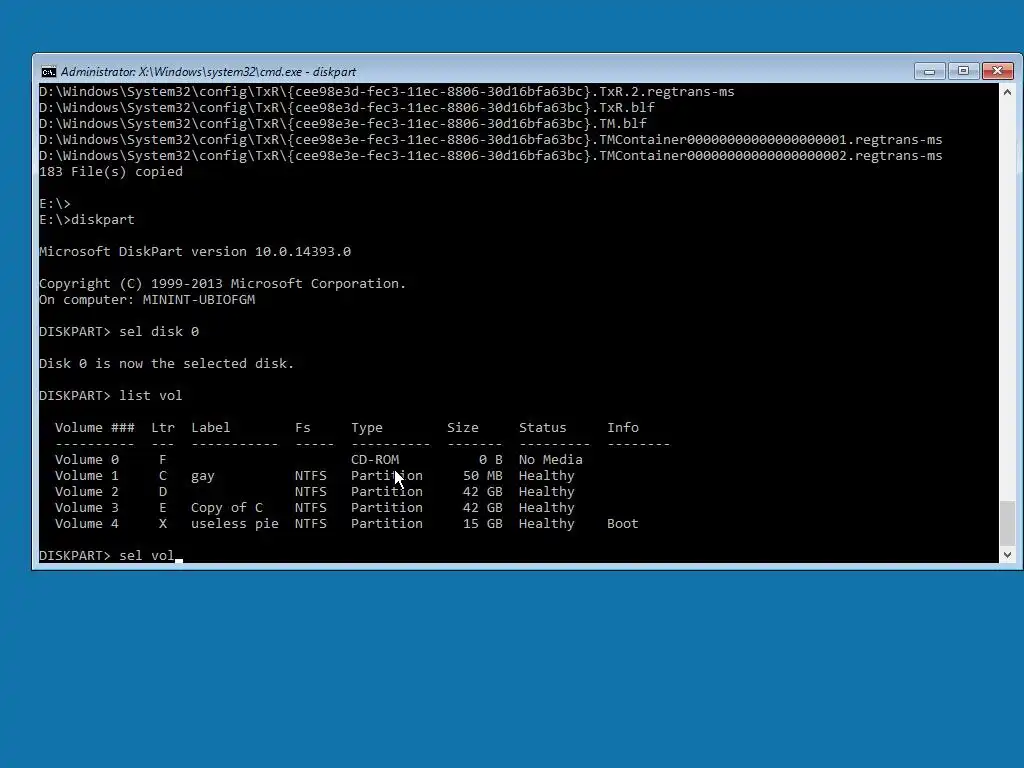The height and width of the screenshot is (768, 1024).
Task: Click the 'useless pie' volume label
Action: point(234,524)
